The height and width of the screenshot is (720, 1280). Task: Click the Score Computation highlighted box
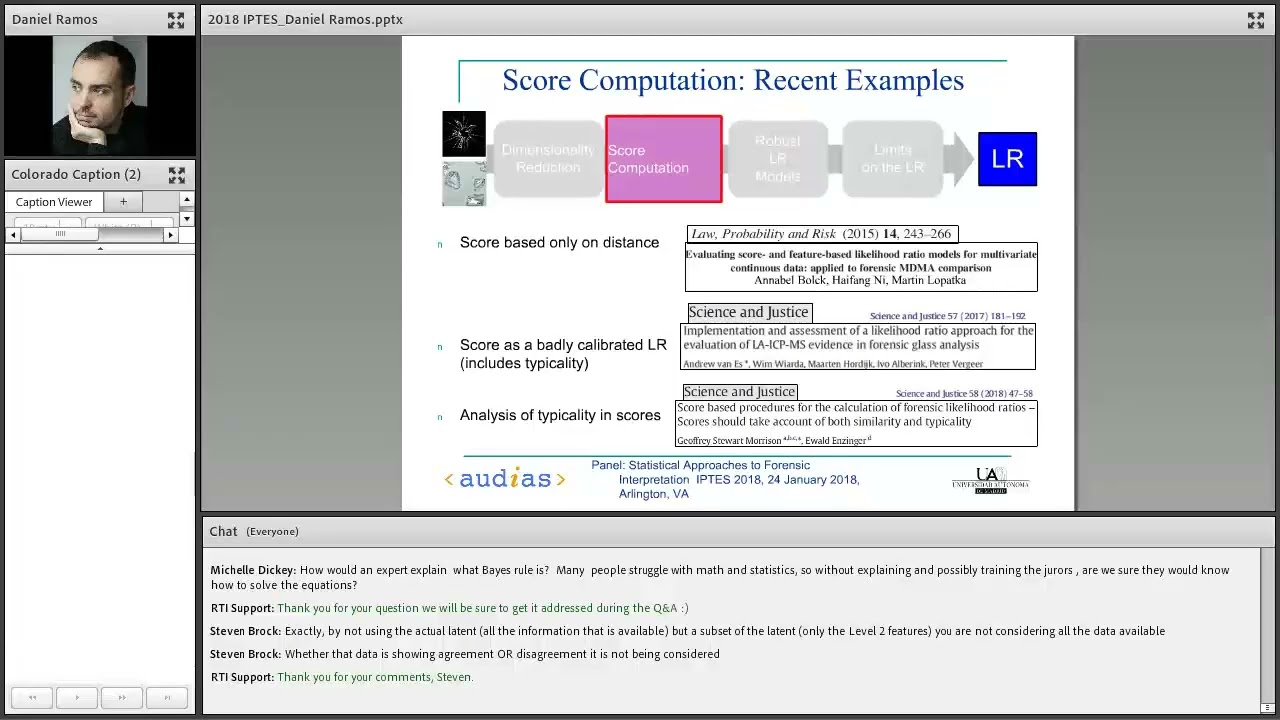point(664,159)
